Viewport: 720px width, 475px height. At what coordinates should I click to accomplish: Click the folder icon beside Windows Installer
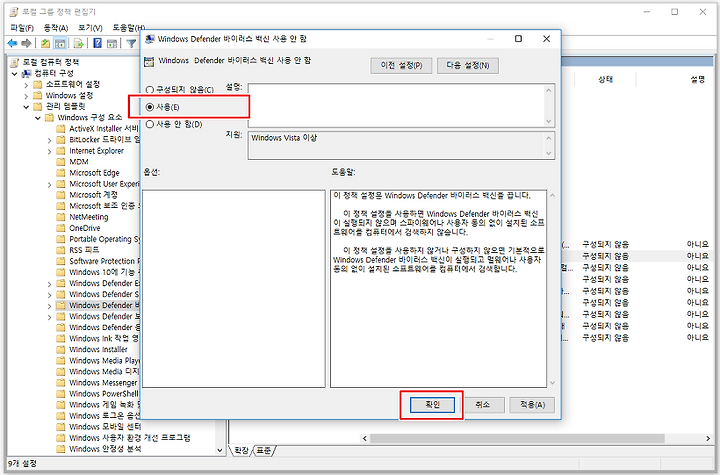click(61, 349)
